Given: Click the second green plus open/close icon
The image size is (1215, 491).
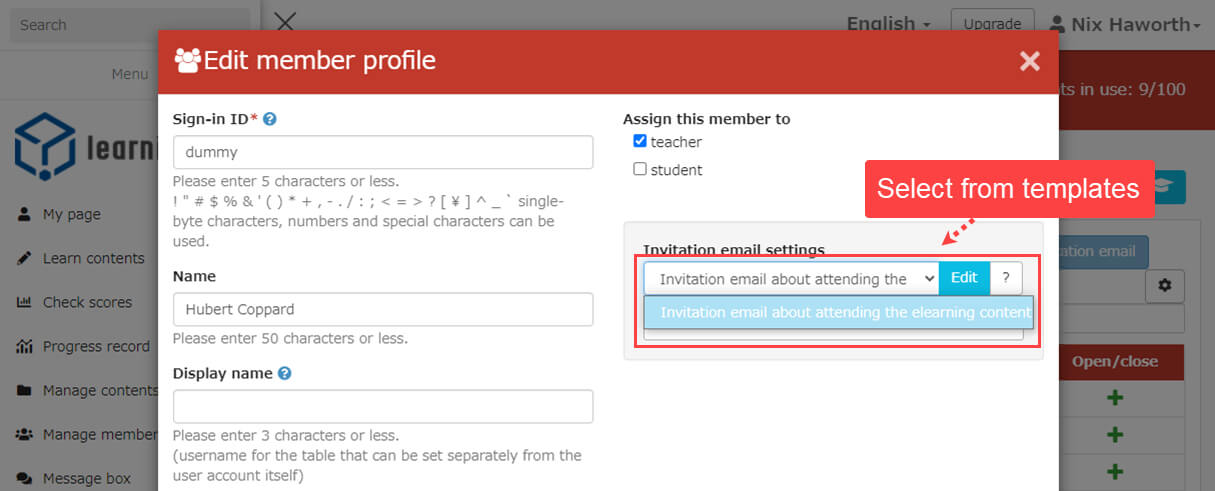Looking at the screenshot, I should pyautogui.click(x=1115, y=435).
